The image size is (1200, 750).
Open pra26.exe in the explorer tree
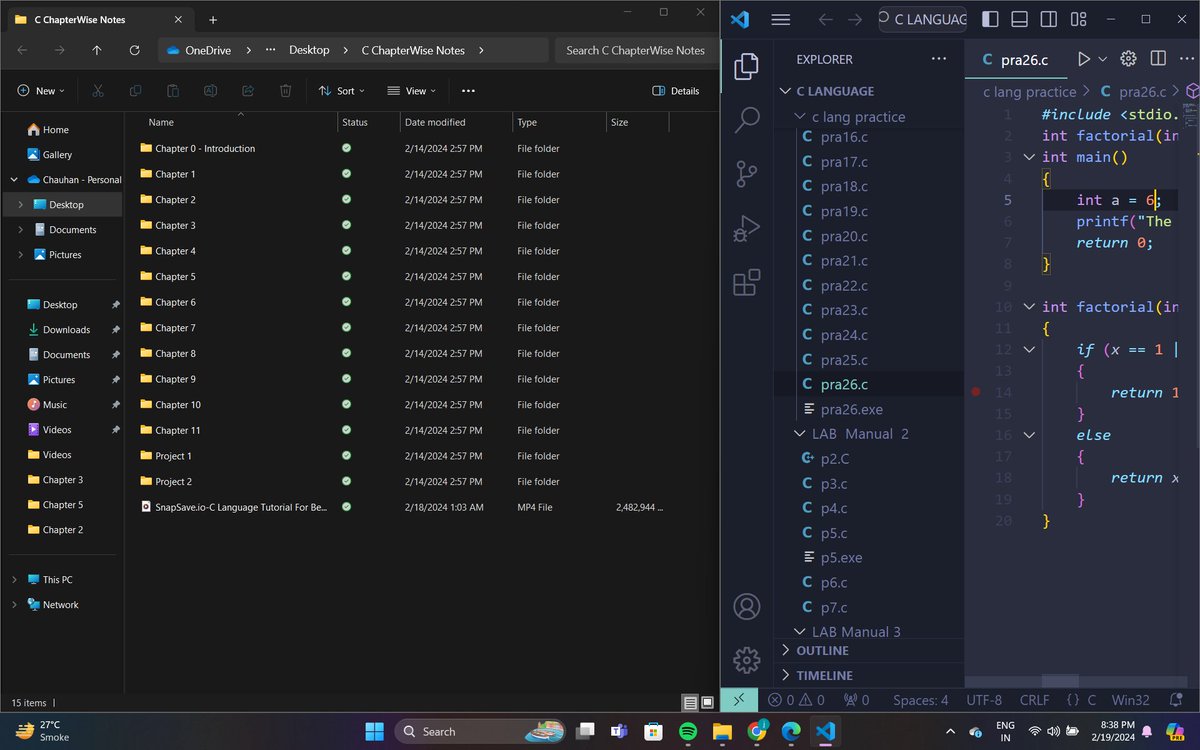click(x=851, y=409)
